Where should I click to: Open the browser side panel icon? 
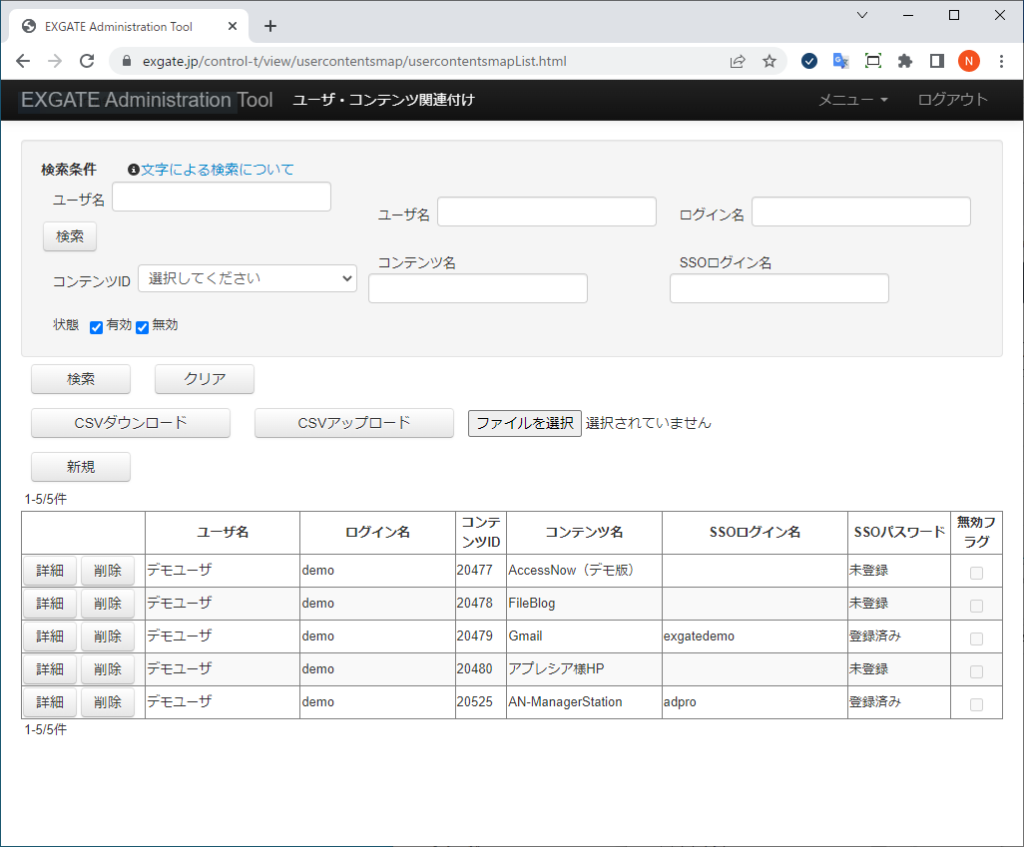point(937,61)
